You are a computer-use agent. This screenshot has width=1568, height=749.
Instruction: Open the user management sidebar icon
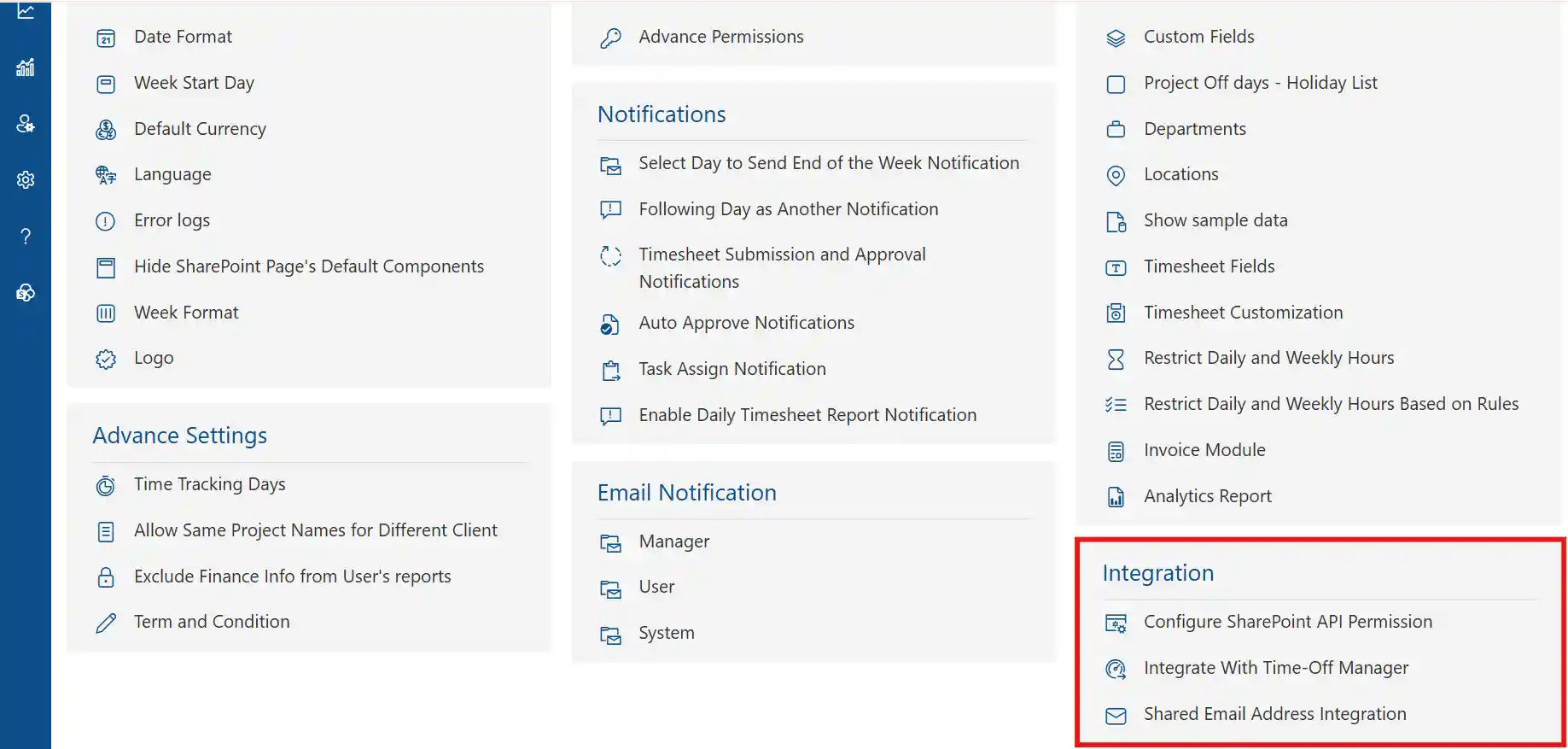[x=26, y=124]
